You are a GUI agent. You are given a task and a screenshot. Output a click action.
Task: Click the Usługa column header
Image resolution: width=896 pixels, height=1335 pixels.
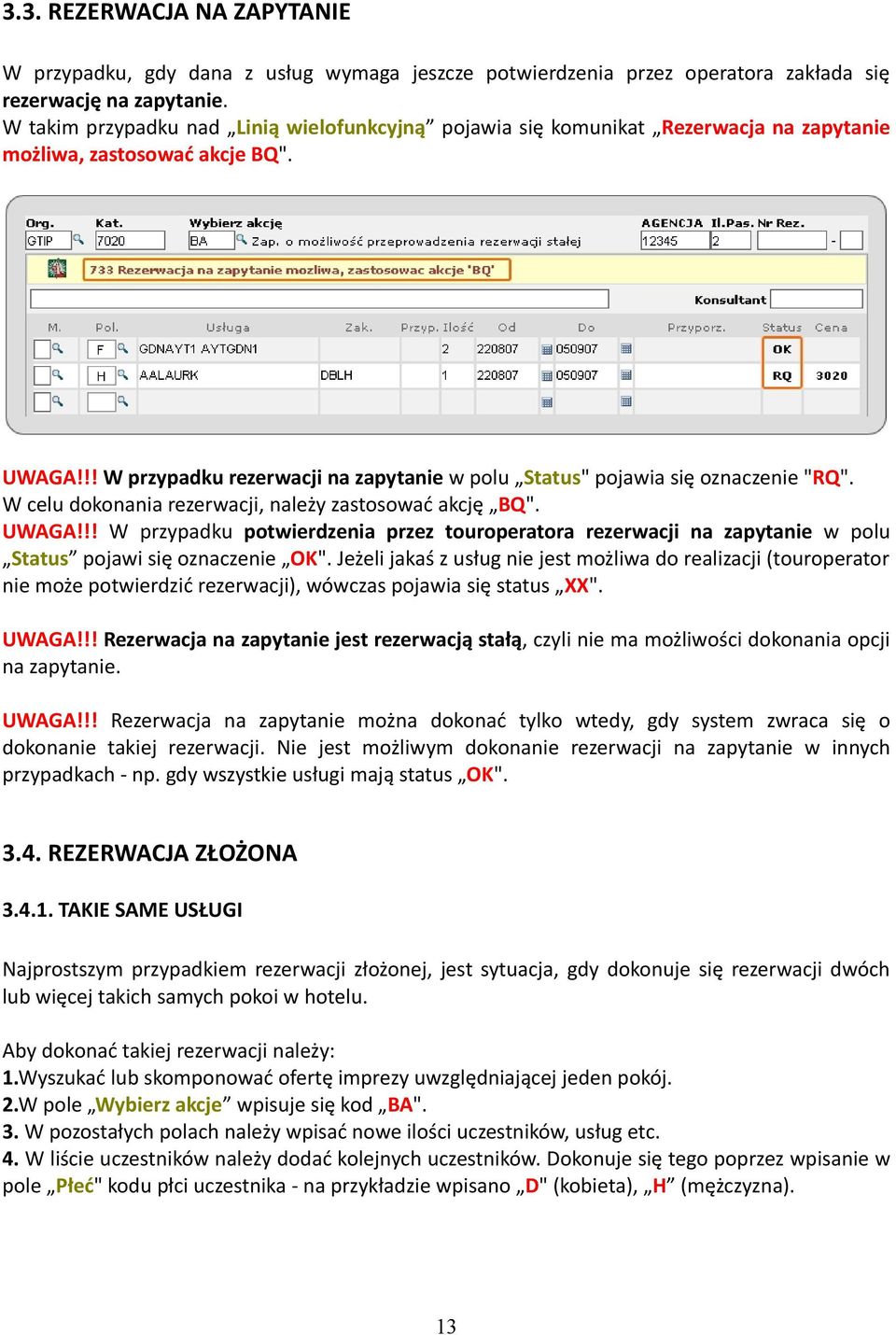click(x=228, y=328)
